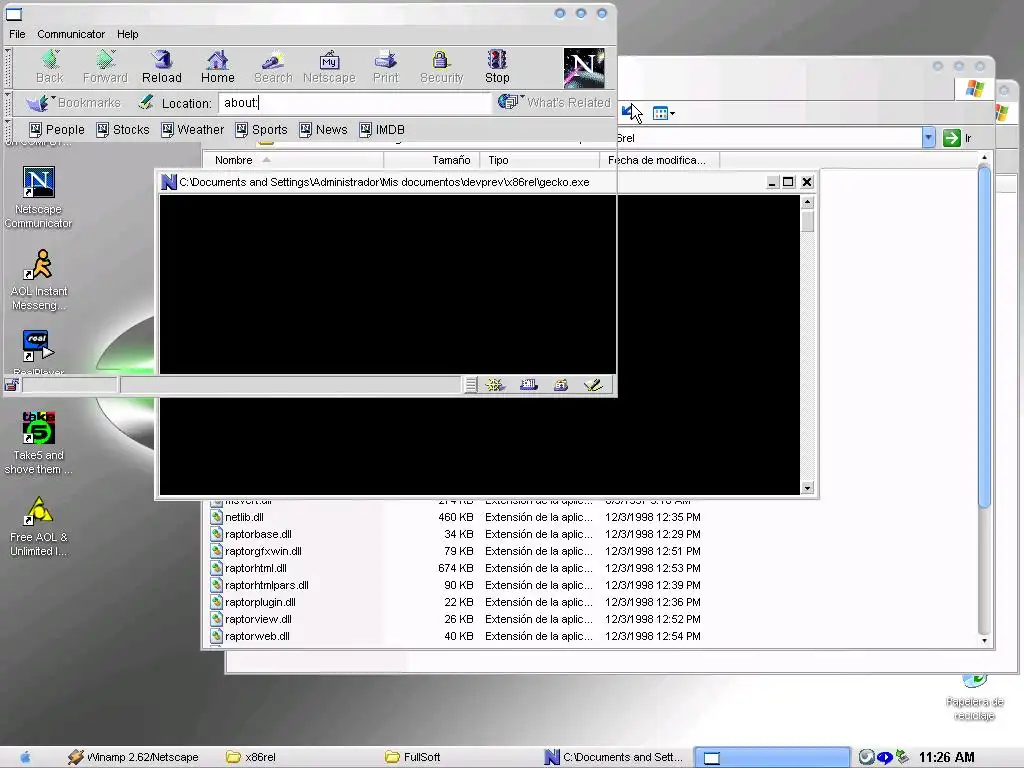Go to Home page in Netscape

[217, 67]
